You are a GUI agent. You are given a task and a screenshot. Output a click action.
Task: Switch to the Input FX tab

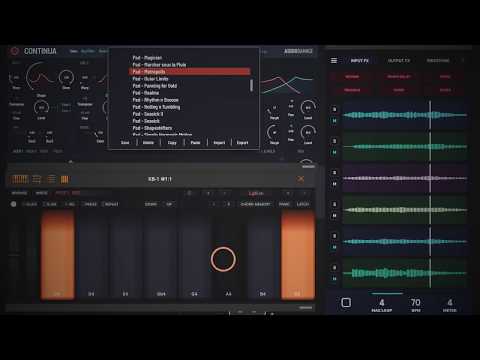(359, 61)
